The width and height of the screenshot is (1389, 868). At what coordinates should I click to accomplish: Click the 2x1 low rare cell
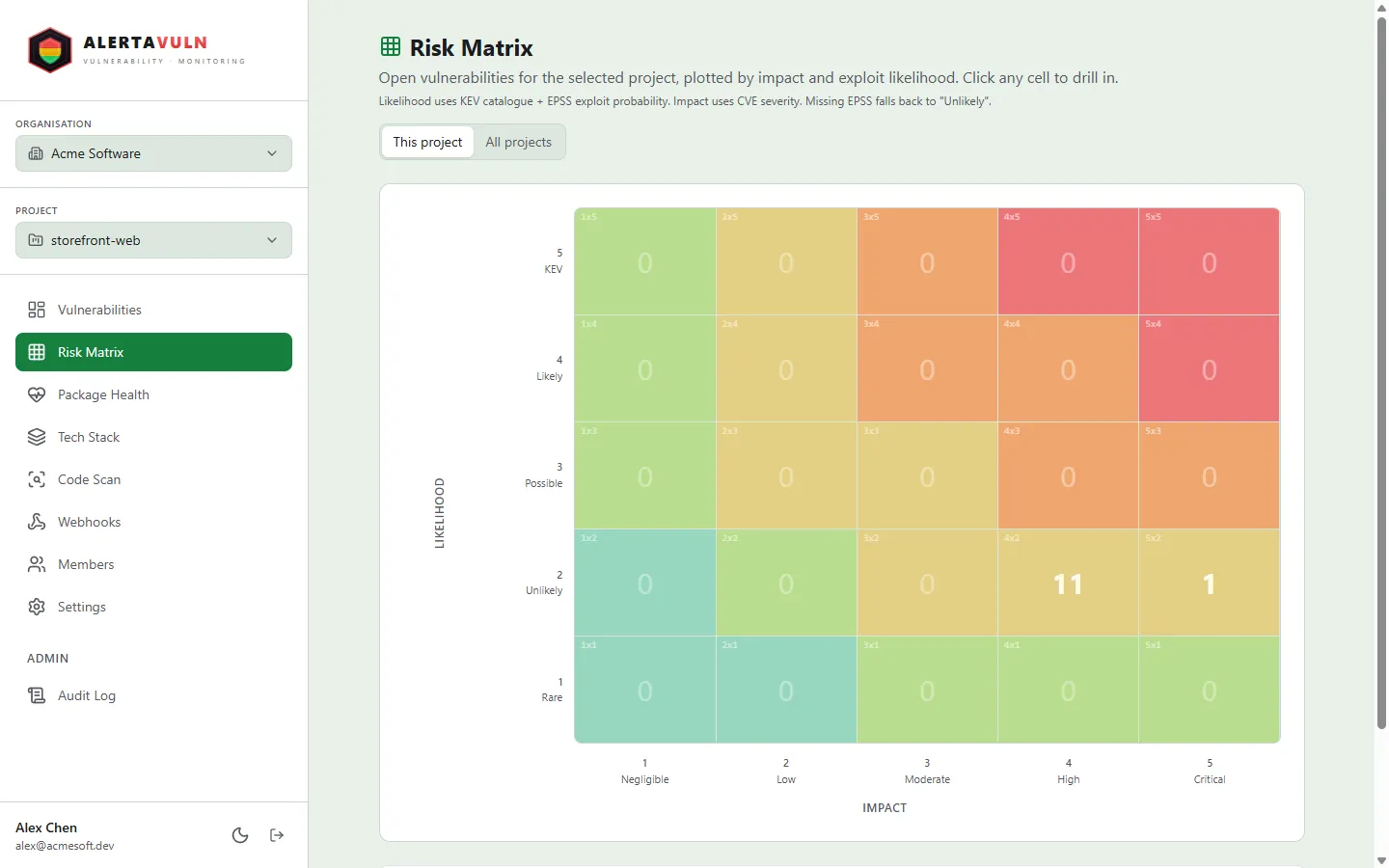[786, 690]
